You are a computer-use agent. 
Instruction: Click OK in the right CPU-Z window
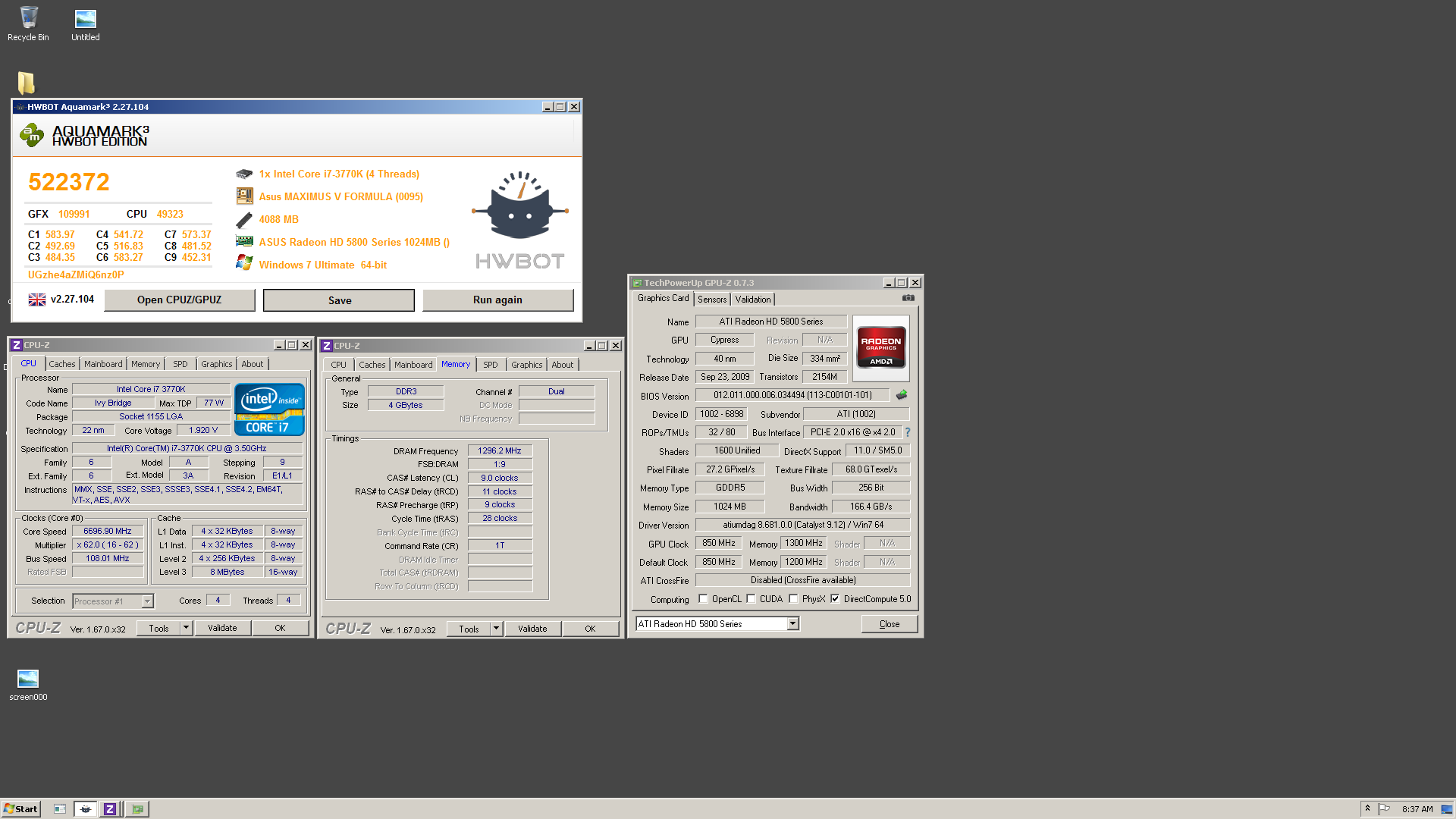(590, 629)
